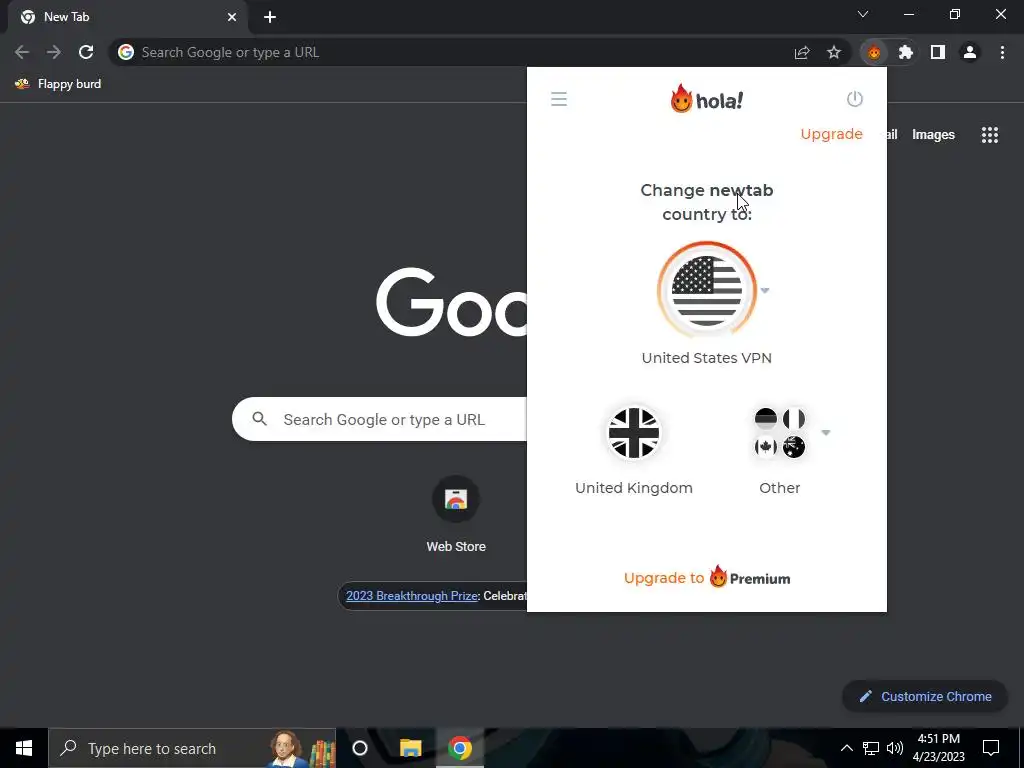
Task: Open Cortana circle icon on taskbar
Action: 360,748
